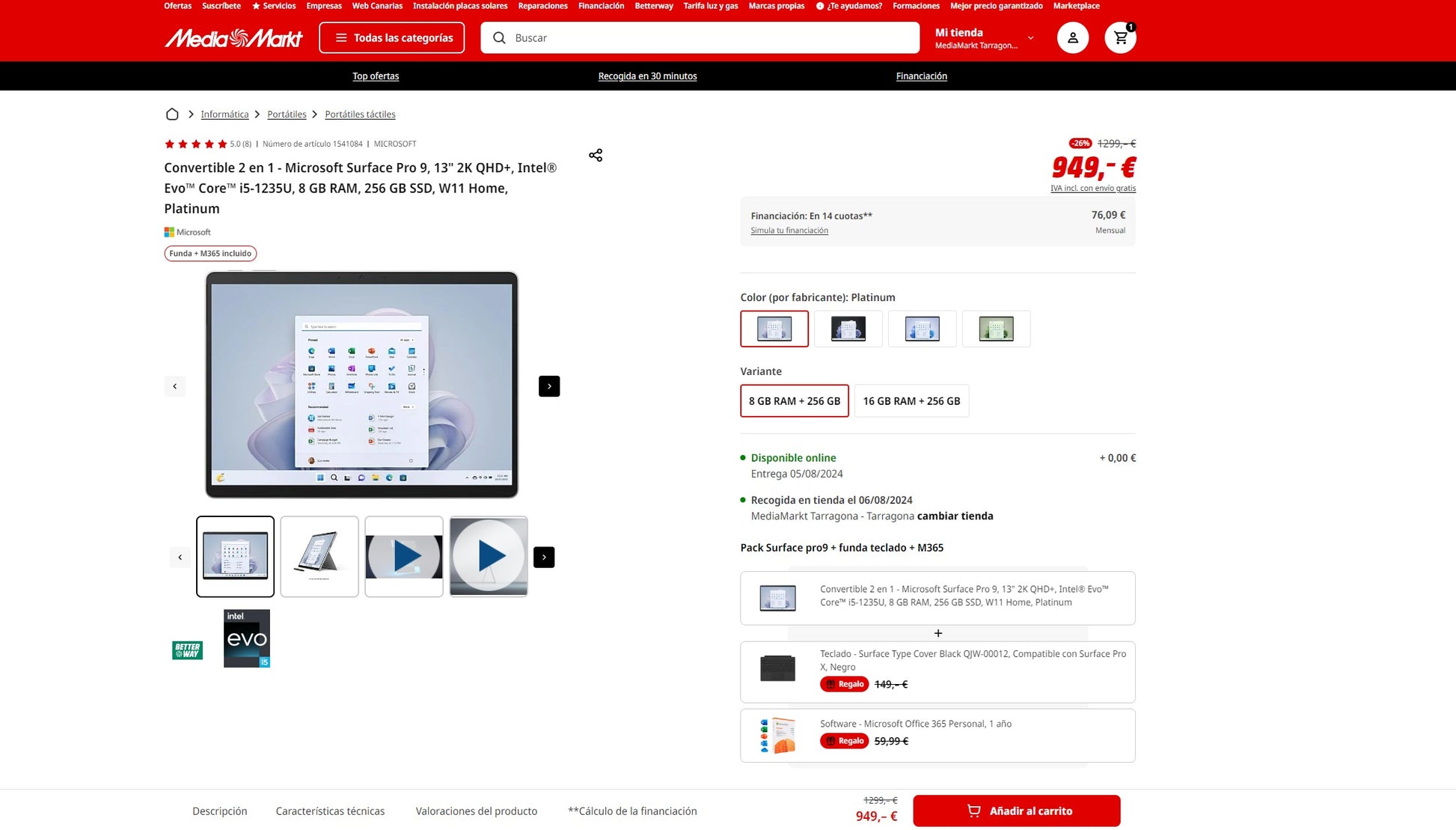Advance the thumbnail strip forward
1456x830 pixels.
[544, 557]
